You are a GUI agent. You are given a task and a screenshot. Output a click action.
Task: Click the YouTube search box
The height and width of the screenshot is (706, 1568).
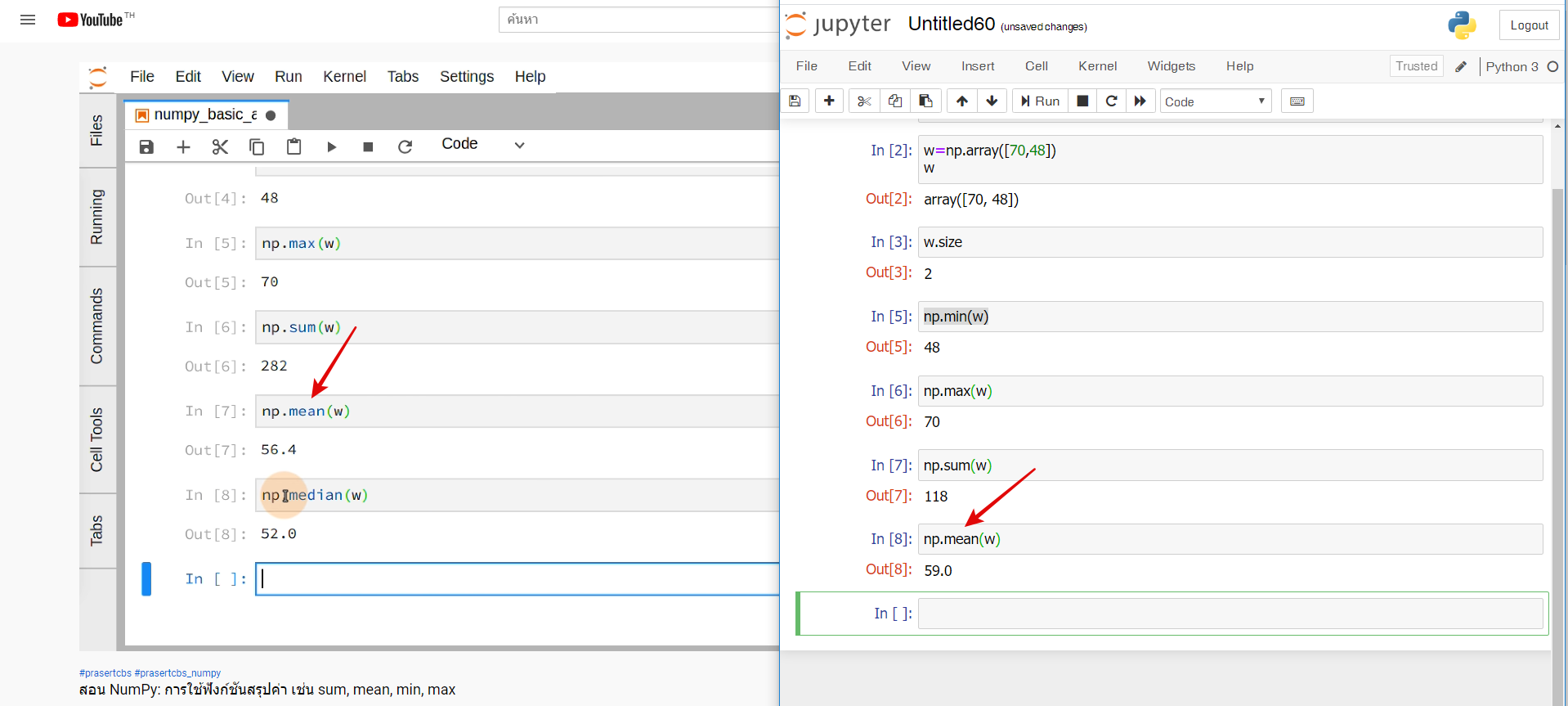(x=638, y=20)
